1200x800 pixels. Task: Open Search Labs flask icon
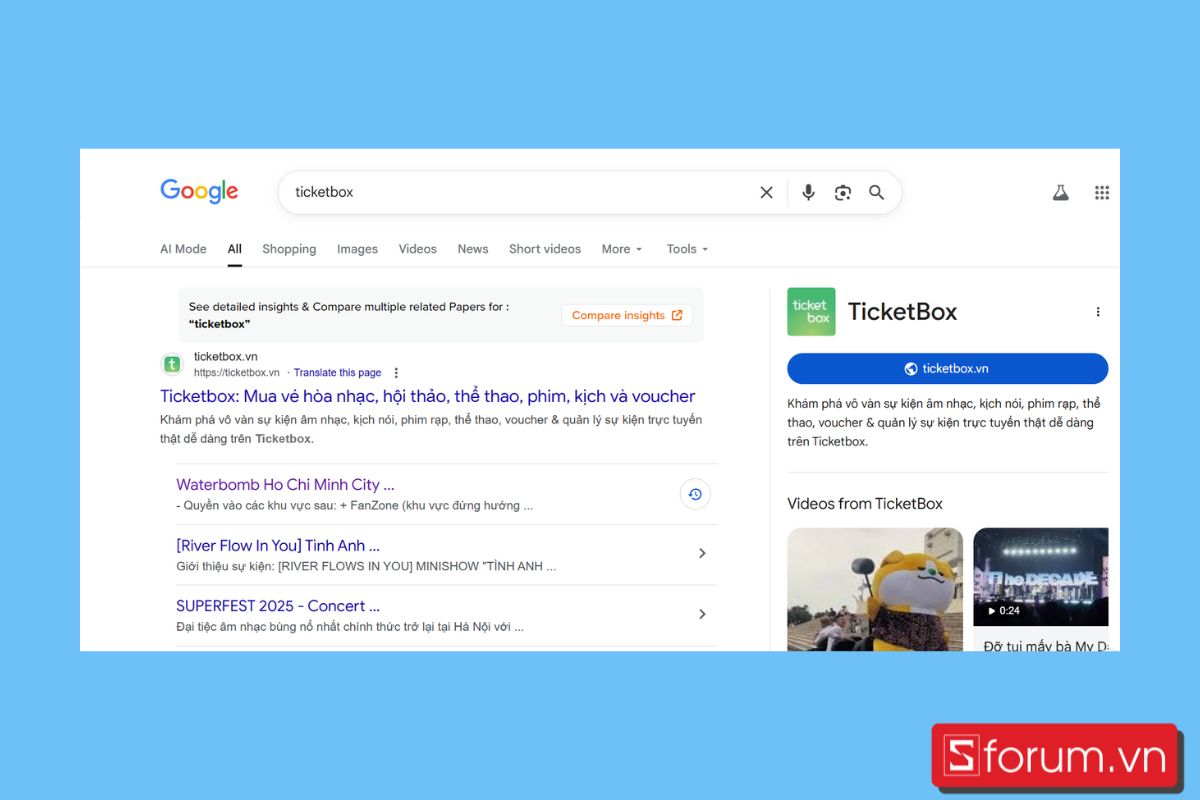tap(1061, 193)
